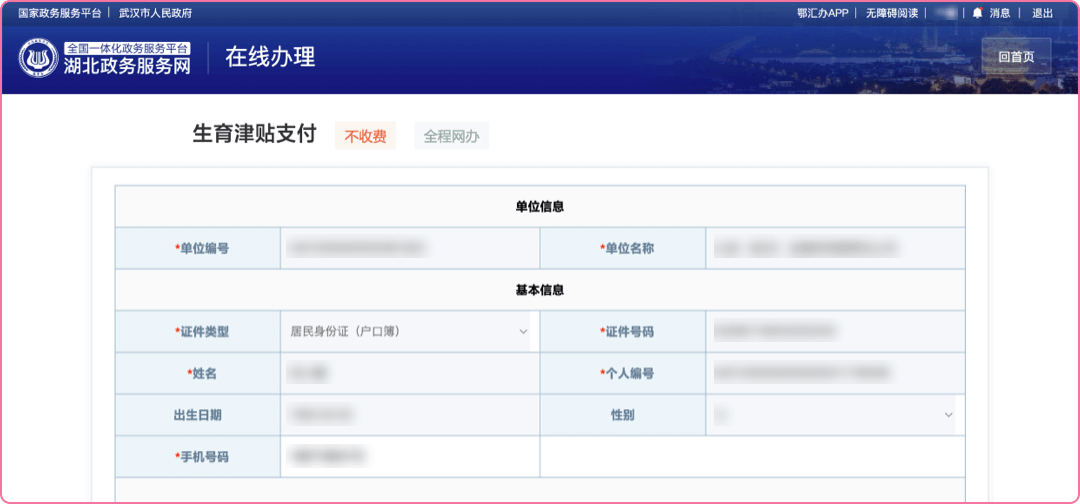This screenshot has height=504, width=1080.
Task: Open the 性别 dropdown selector
Action: point(830,414)
